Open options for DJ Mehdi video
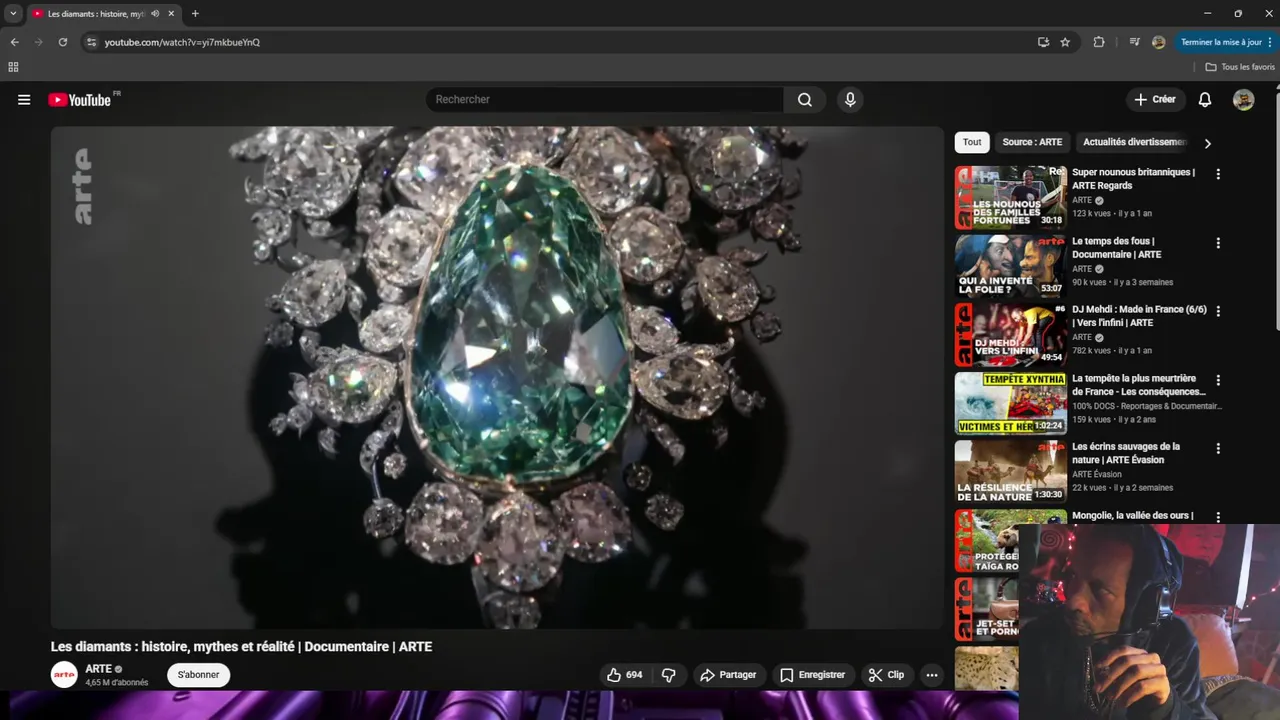The width and height of the screenshot is (1280, 720). (1218, 311)
